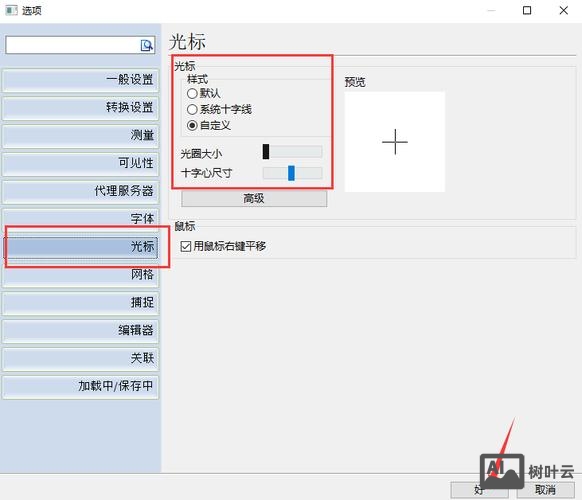Open the 可见性 category

pos(81,163)
